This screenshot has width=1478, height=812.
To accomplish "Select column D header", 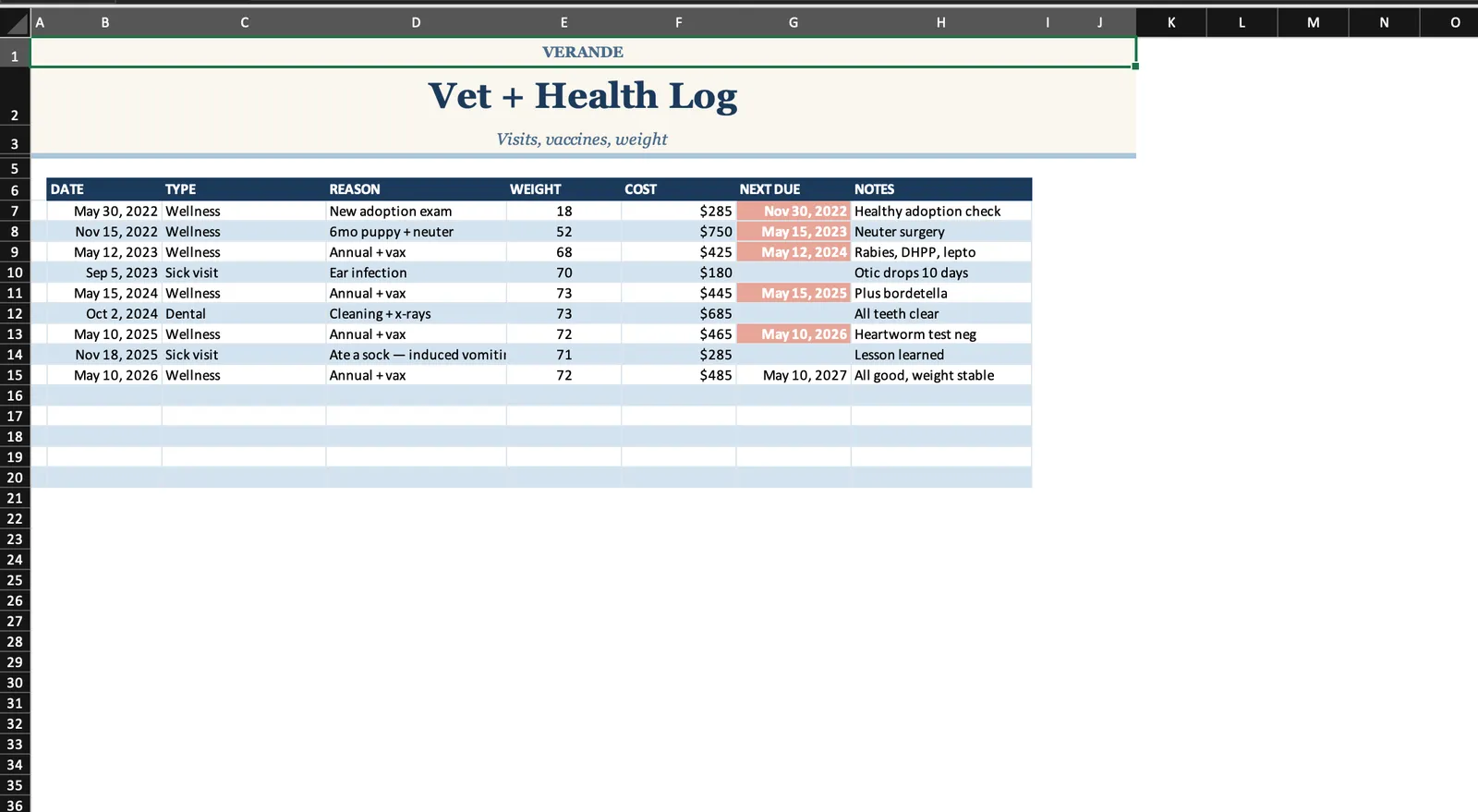I will pos(416,22).
